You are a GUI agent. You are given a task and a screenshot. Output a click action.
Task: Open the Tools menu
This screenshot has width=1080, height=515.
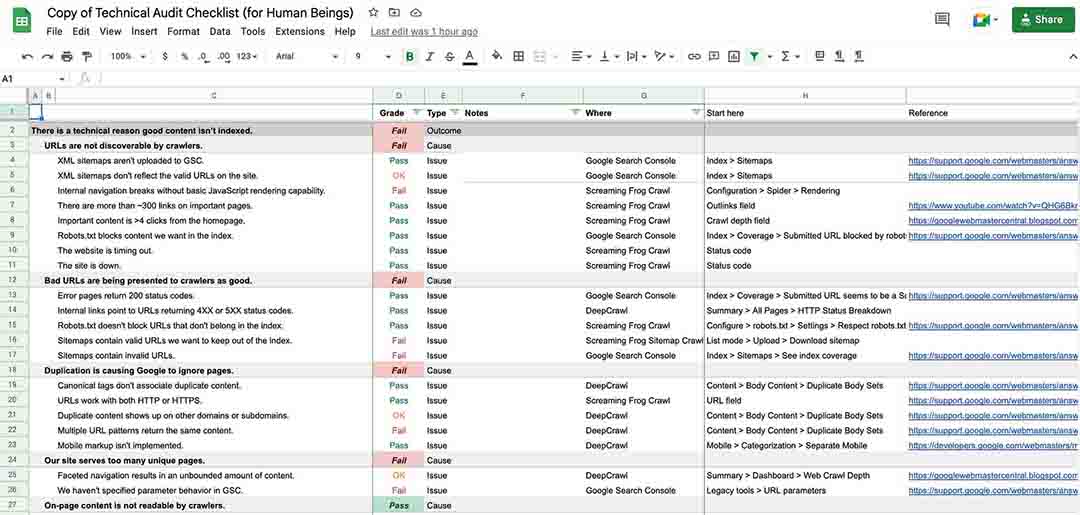point(253,32)
